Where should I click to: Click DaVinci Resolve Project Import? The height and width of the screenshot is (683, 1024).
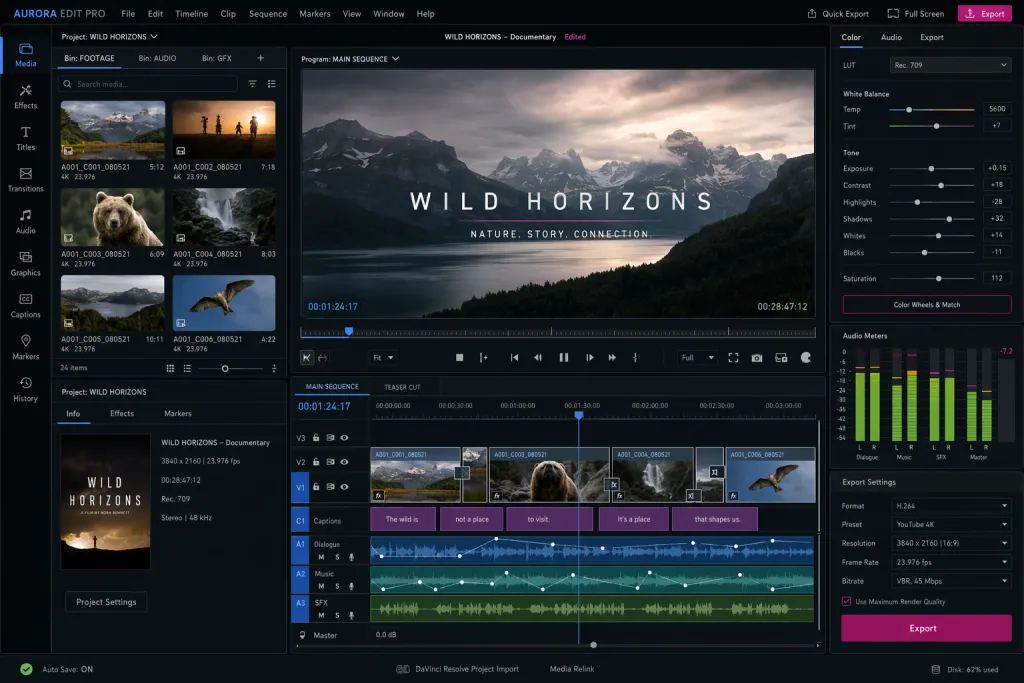[458, 669]
